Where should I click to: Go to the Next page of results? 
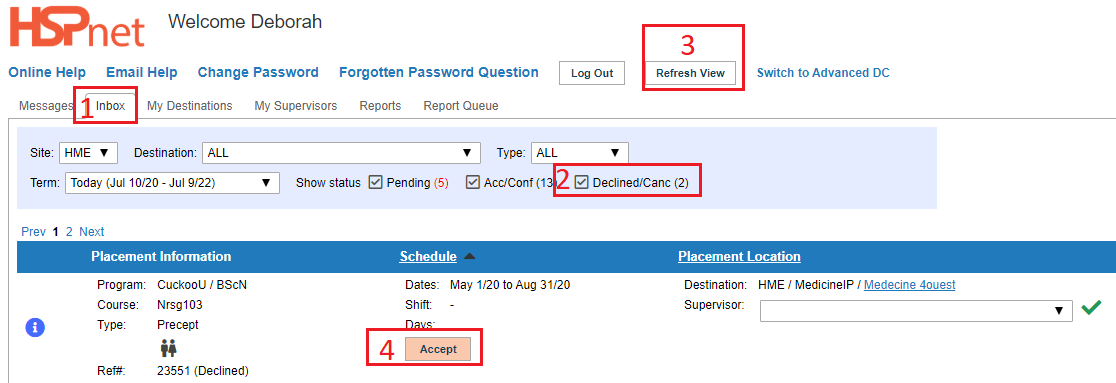coord(92,231)
